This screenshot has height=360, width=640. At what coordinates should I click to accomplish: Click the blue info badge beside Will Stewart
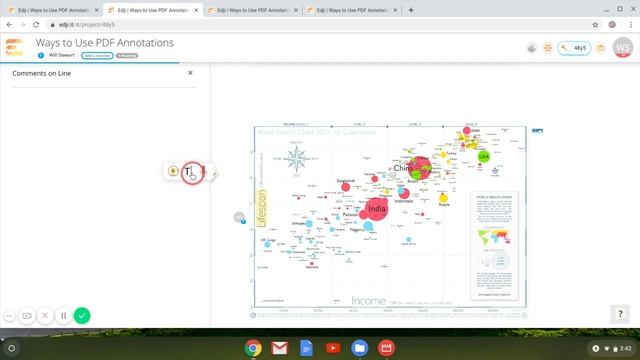(x=41, y=56)
